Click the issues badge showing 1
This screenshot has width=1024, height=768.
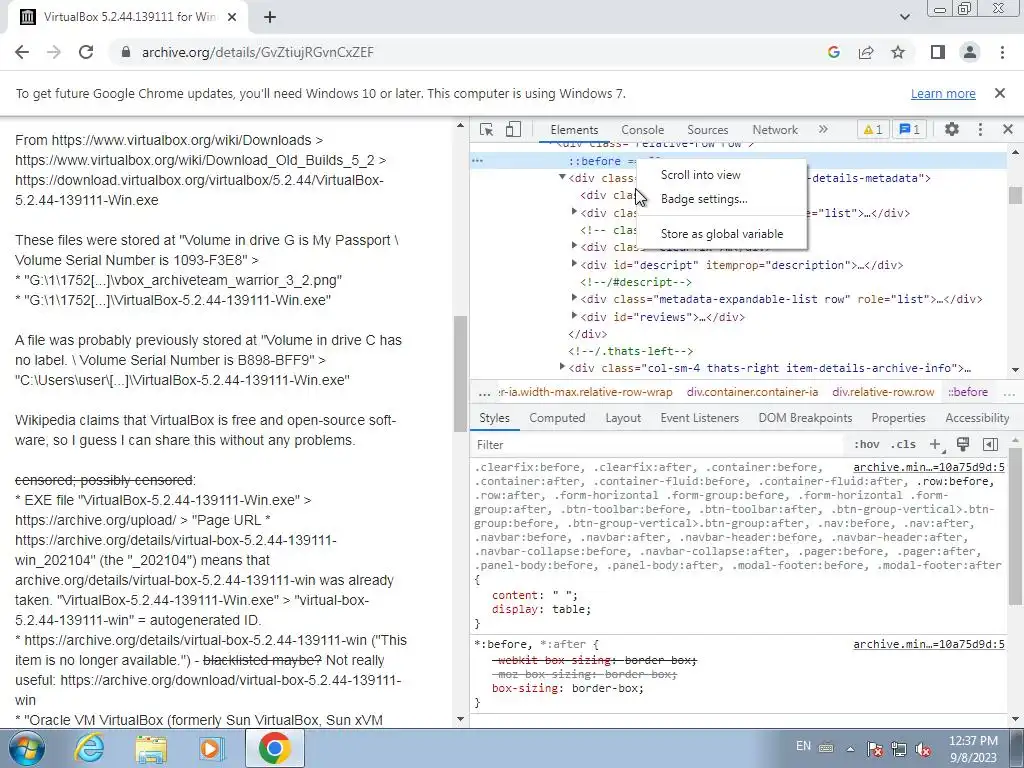[910, 129]
